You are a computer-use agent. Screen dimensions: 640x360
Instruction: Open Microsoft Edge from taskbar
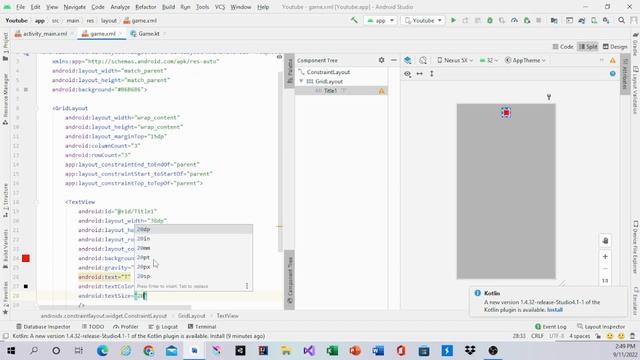(x=102, y=351)
